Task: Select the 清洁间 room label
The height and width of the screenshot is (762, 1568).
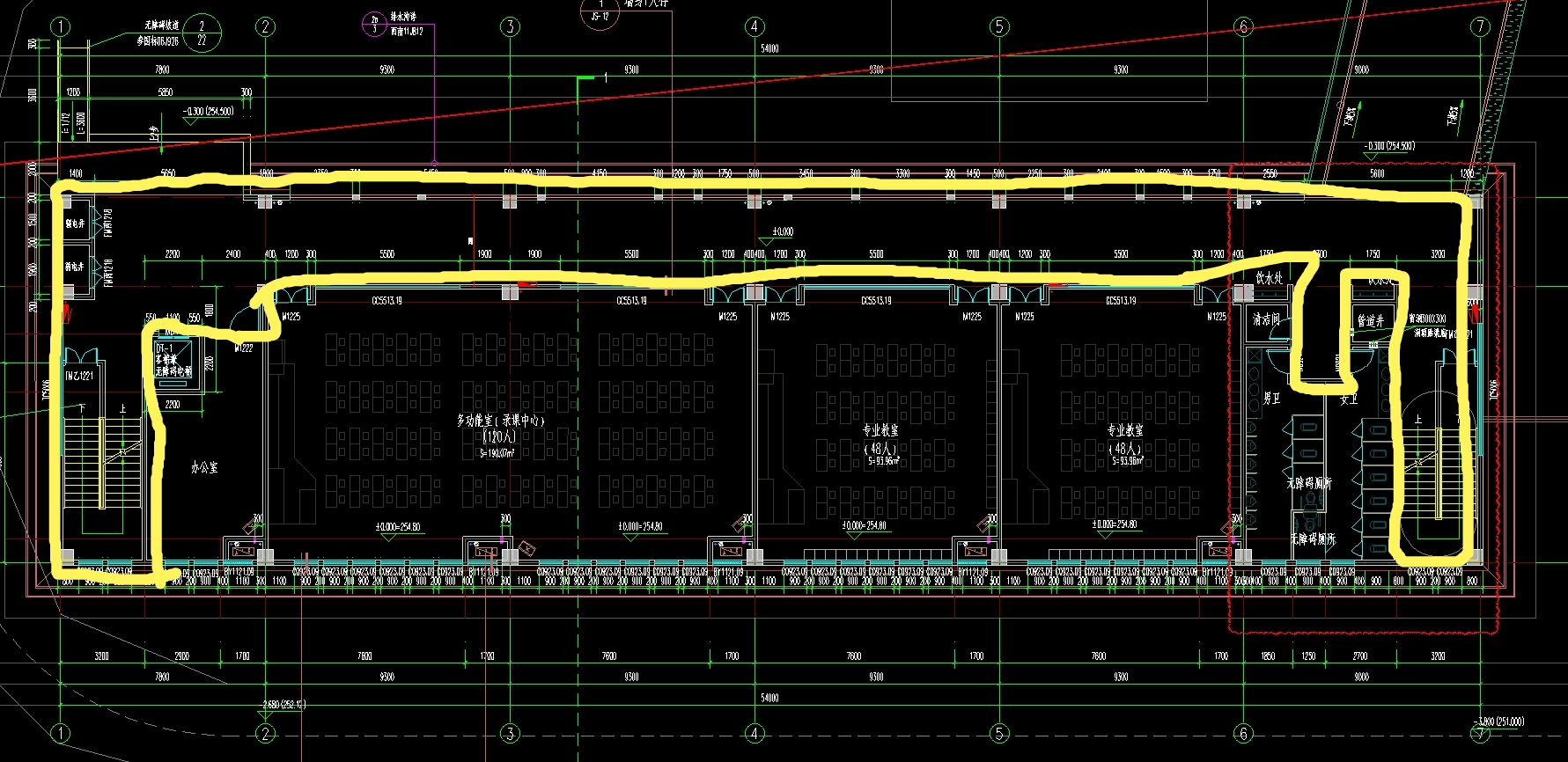Action: [1266, 319]
